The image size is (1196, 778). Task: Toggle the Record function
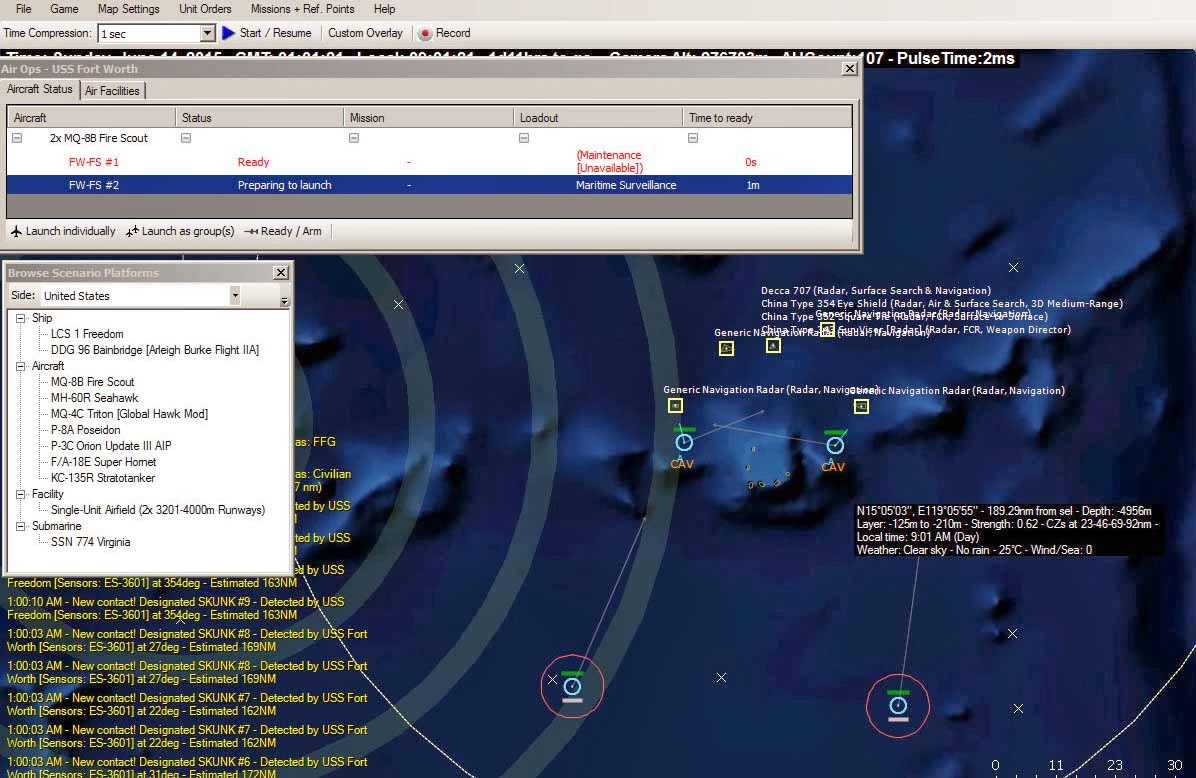424,32
